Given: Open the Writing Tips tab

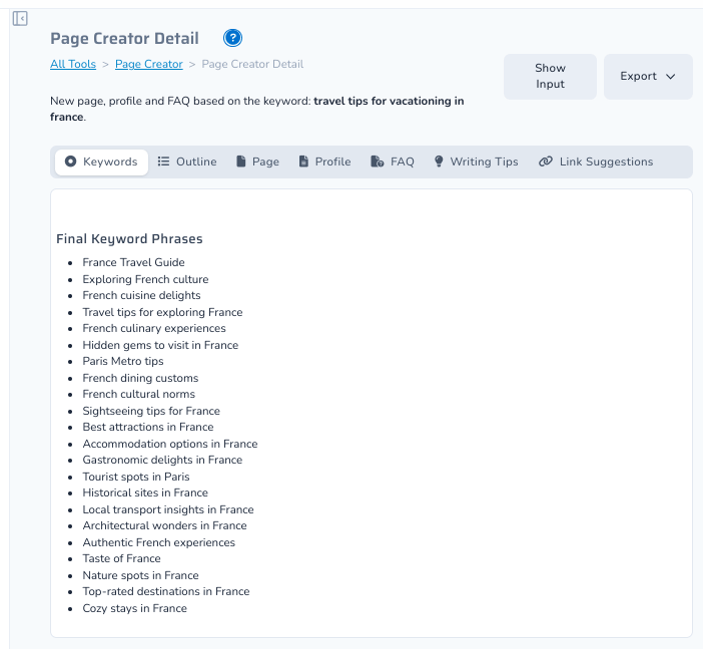Looking at the screenshot, I should click(x=476, y=162).
